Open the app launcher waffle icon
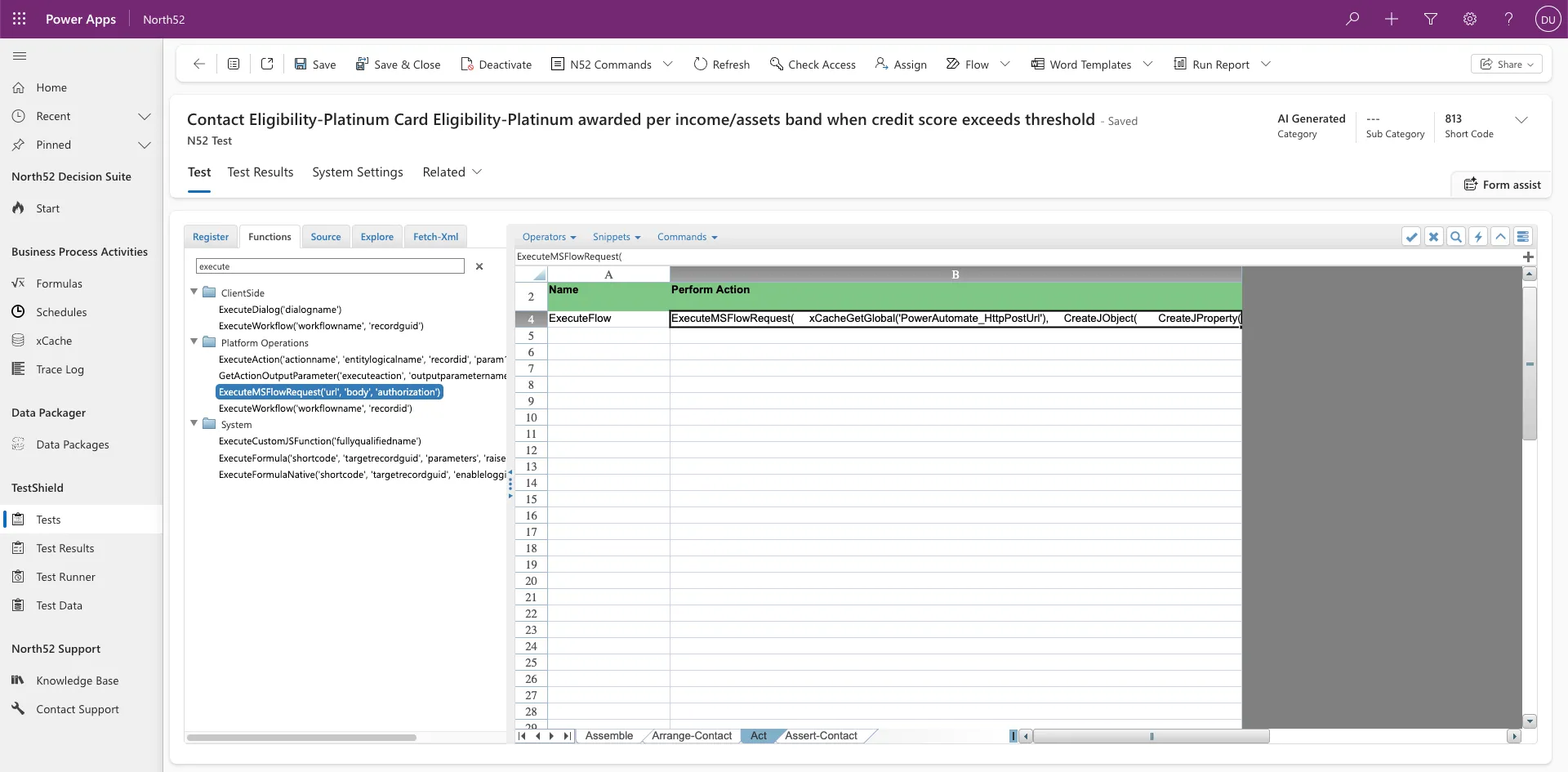1568x772 pixels. pyautogui.click(x=20, y=19)
